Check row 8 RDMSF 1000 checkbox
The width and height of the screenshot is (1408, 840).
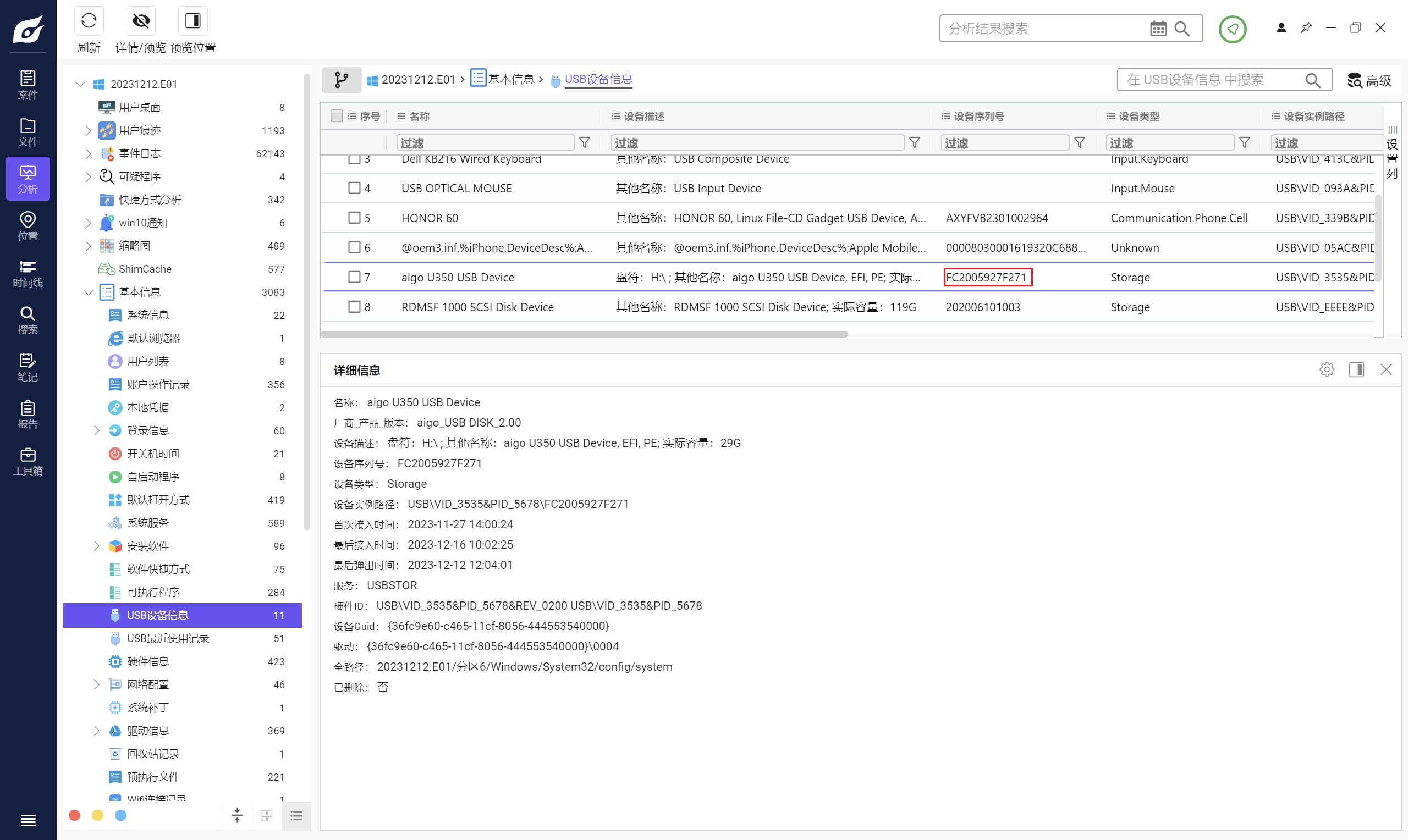pyautogui.click(x=354, y=307)
